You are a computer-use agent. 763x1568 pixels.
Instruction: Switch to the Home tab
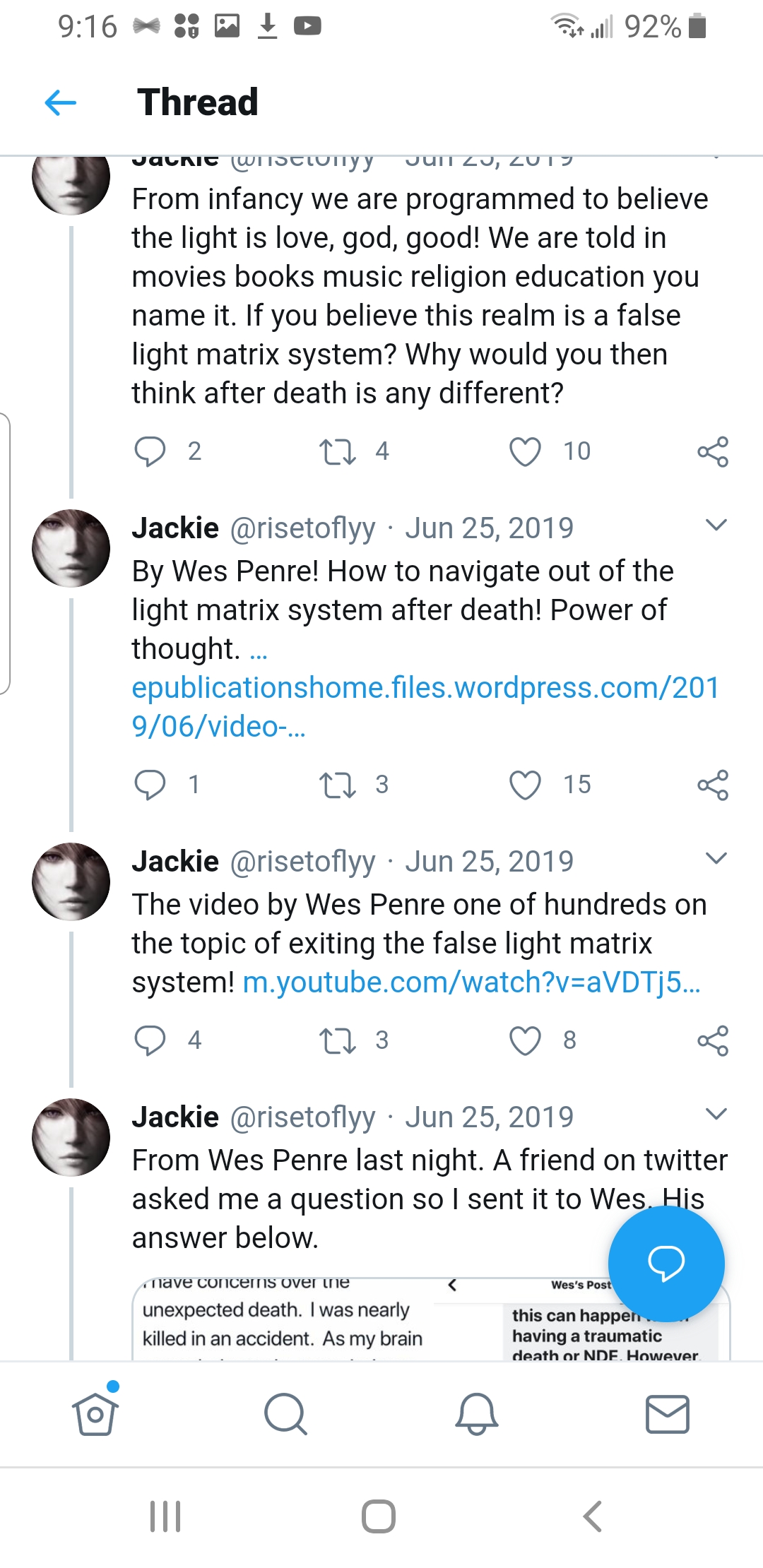[x=95, y=1414]
